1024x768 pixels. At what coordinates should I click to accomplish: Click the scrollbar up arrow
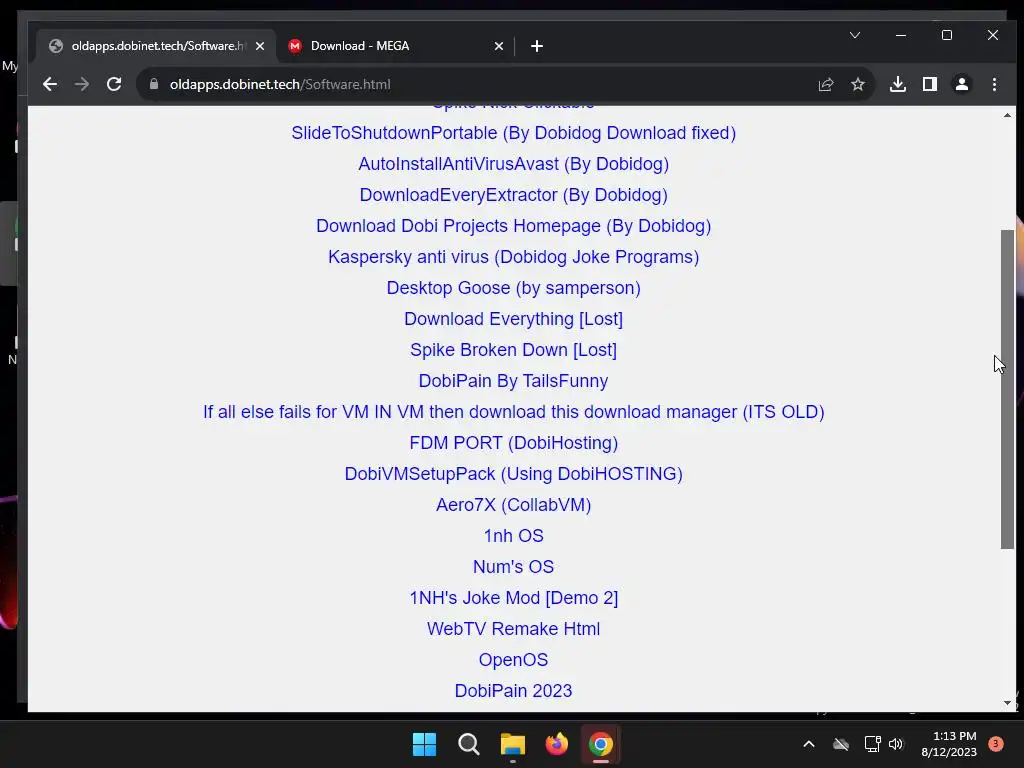coord(1007,115)
